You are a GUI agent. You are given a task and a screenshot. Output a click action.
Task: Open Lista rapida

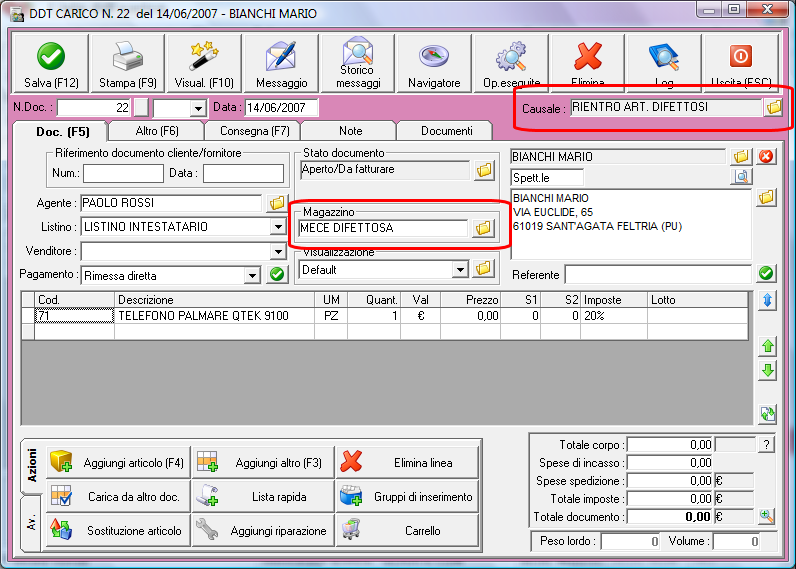pyautogui.click(x=263, y=496)
